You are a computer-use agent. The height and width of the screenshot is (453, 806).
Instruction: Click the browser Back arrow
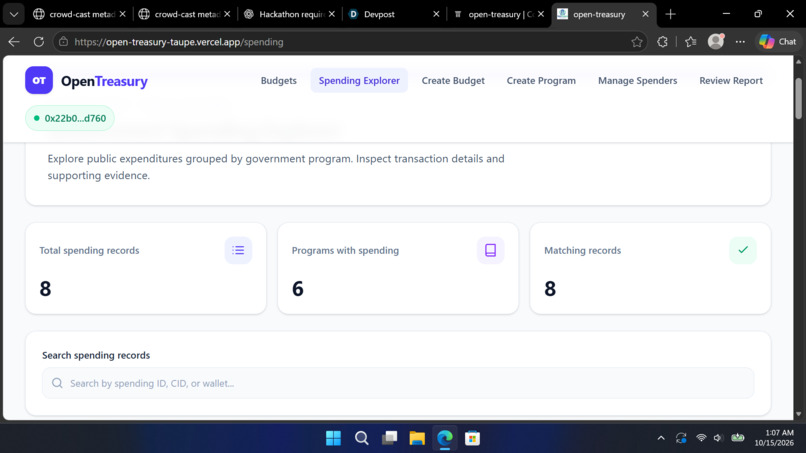point(14,42)
